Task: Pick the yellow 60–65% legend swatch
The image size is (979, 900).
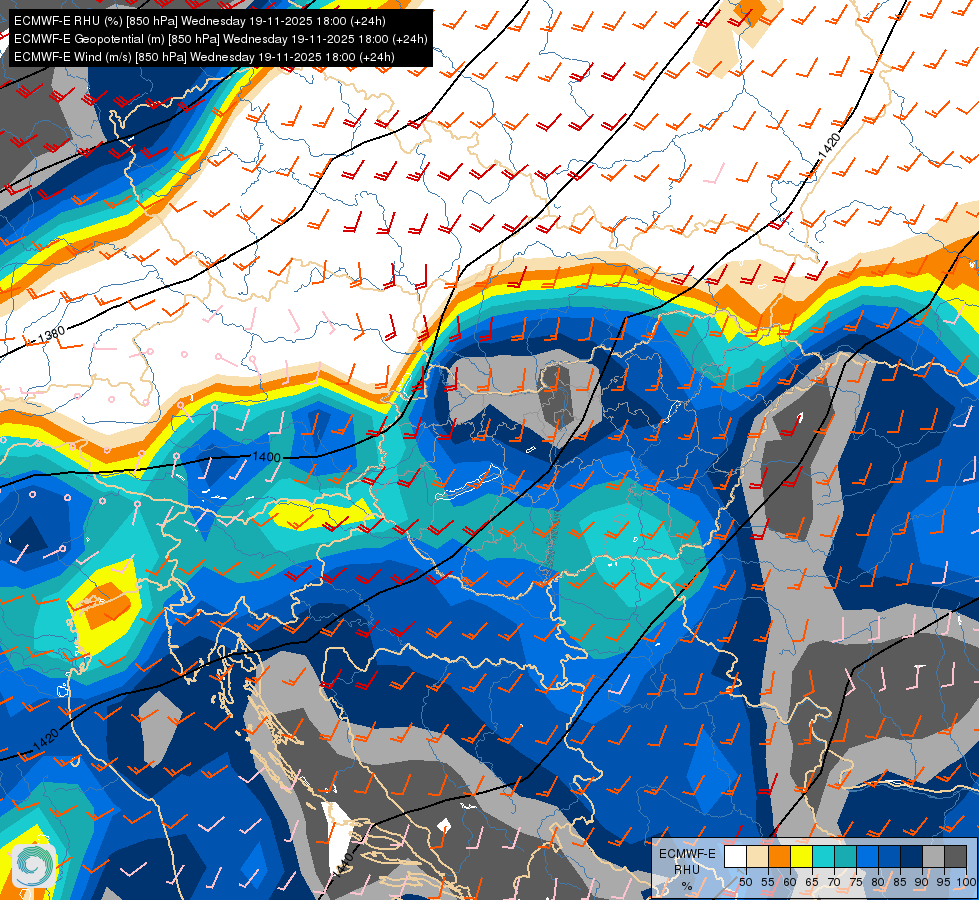Action: 802,856
